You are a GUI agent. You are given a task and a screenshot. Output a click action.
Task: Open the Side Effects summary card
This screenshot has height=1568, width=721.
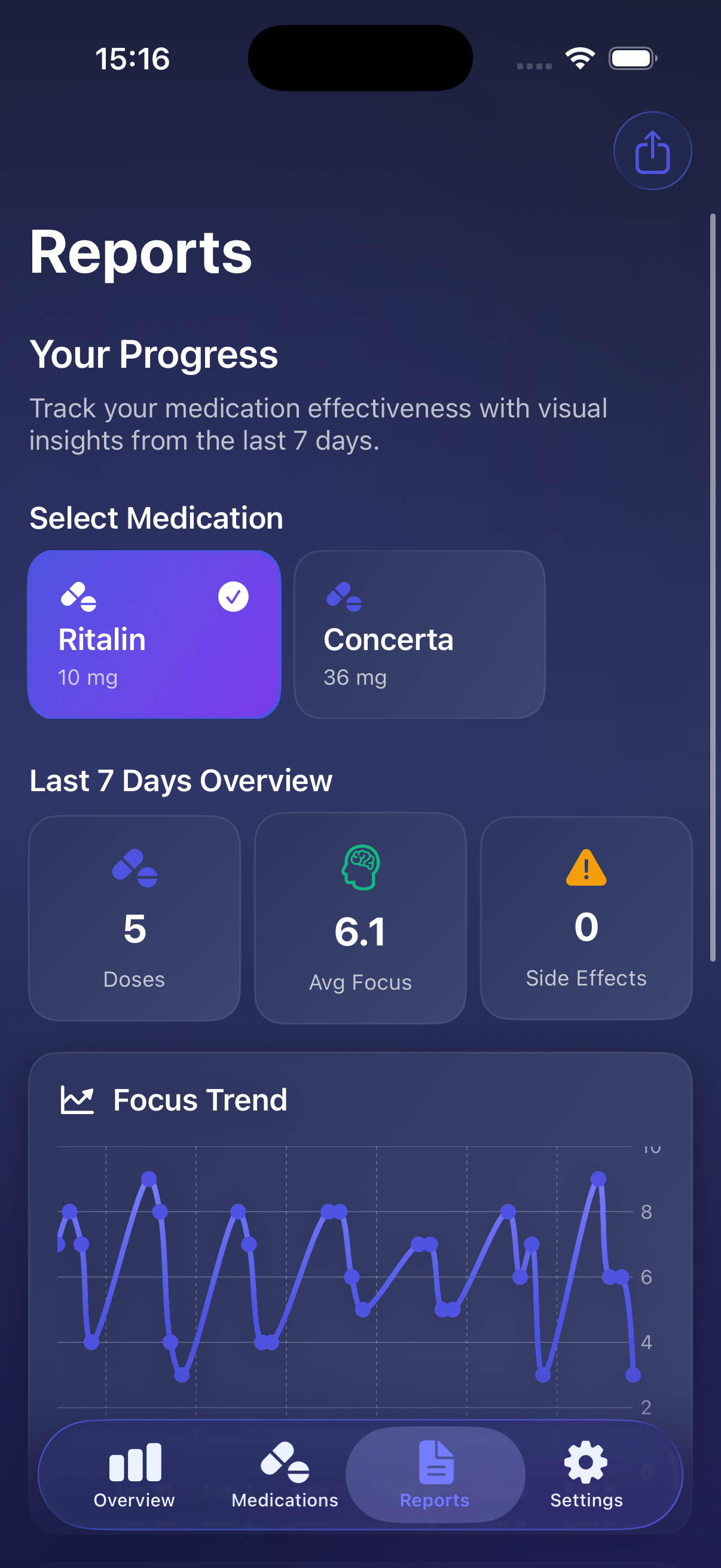586,918
